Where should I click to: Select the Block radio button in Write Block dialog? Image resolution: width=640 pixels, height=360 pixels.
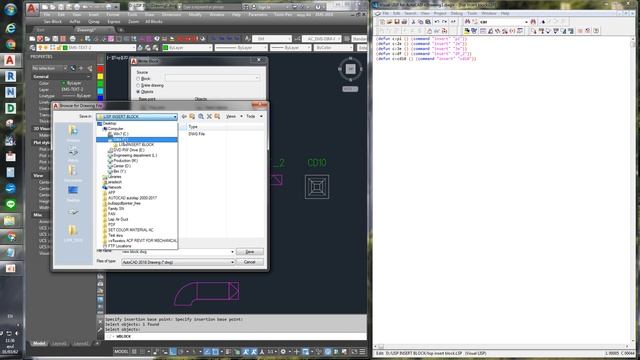(138, 79)
